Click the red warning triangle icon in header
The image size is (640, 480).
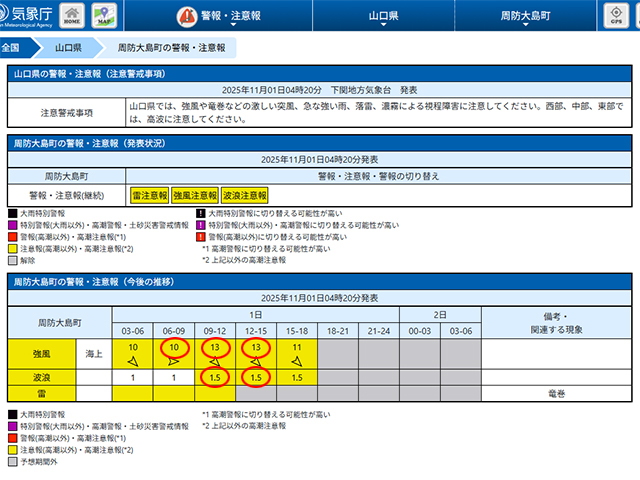pos(188,17)
